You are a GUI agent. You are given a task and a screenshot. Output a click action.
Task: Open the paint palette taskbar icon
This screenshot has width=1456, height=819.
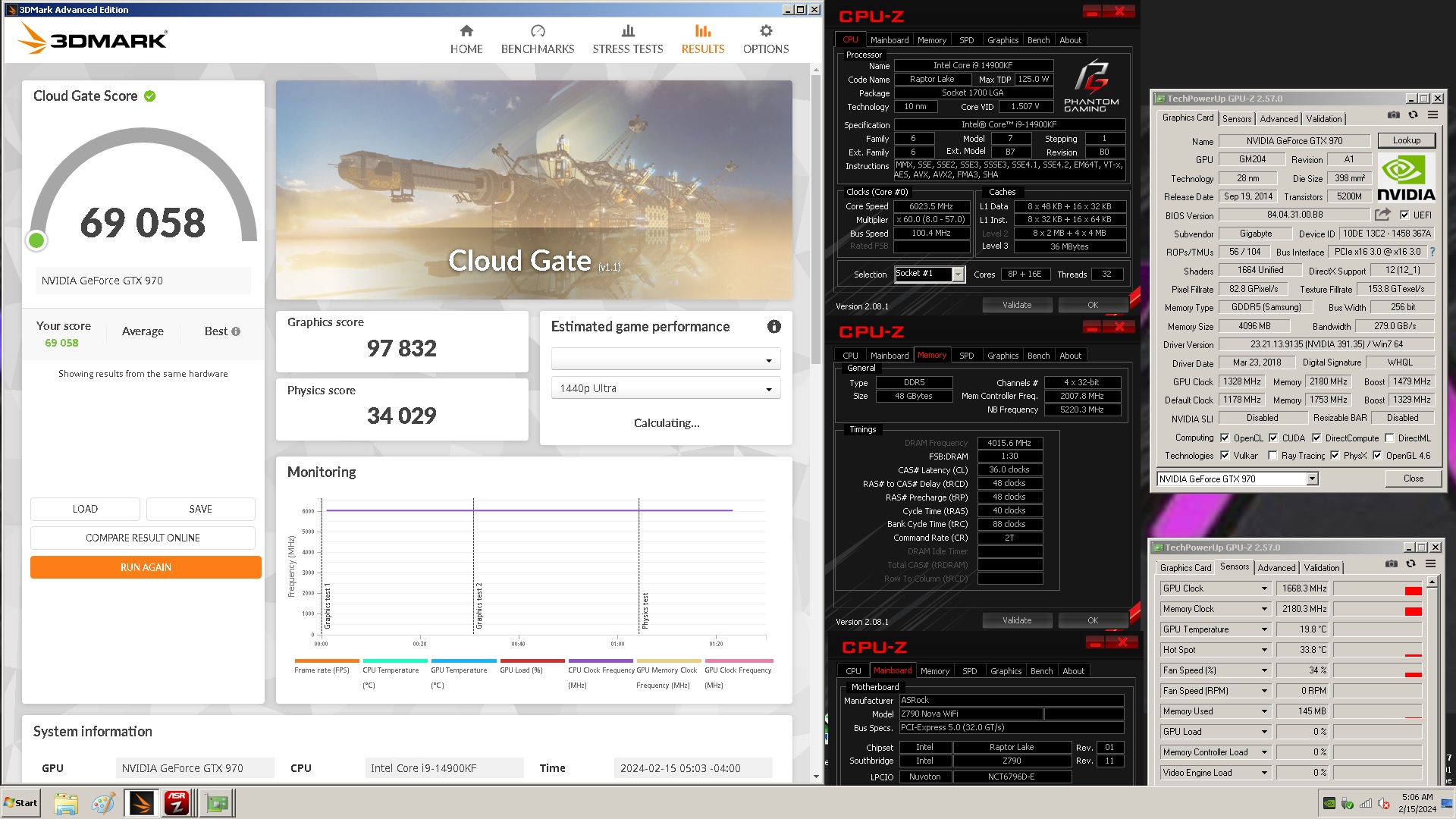click(103, 803)
